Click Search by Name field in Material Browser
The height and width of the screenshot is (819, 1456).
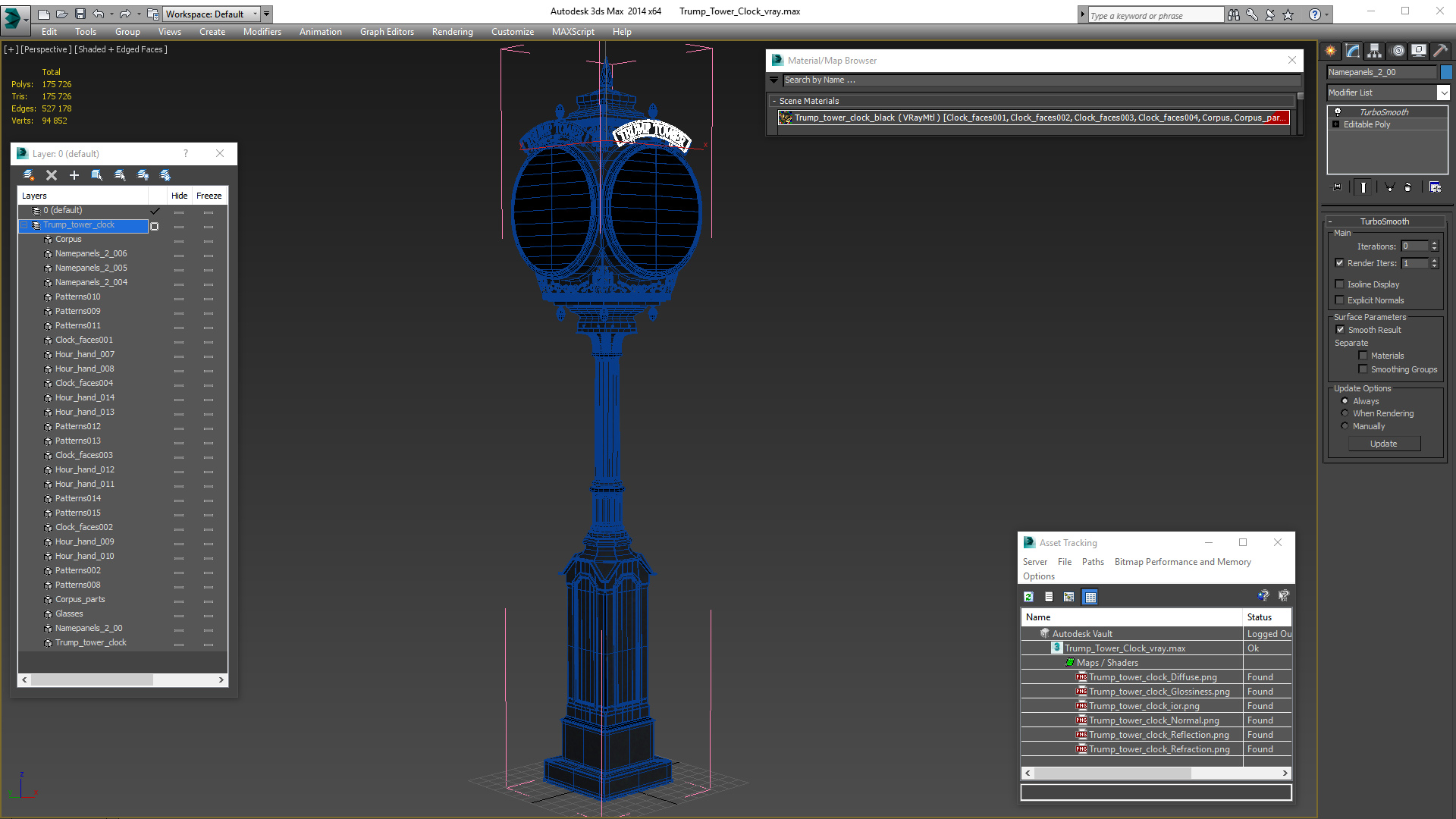pyautogui.click(x=1035, y=80)
